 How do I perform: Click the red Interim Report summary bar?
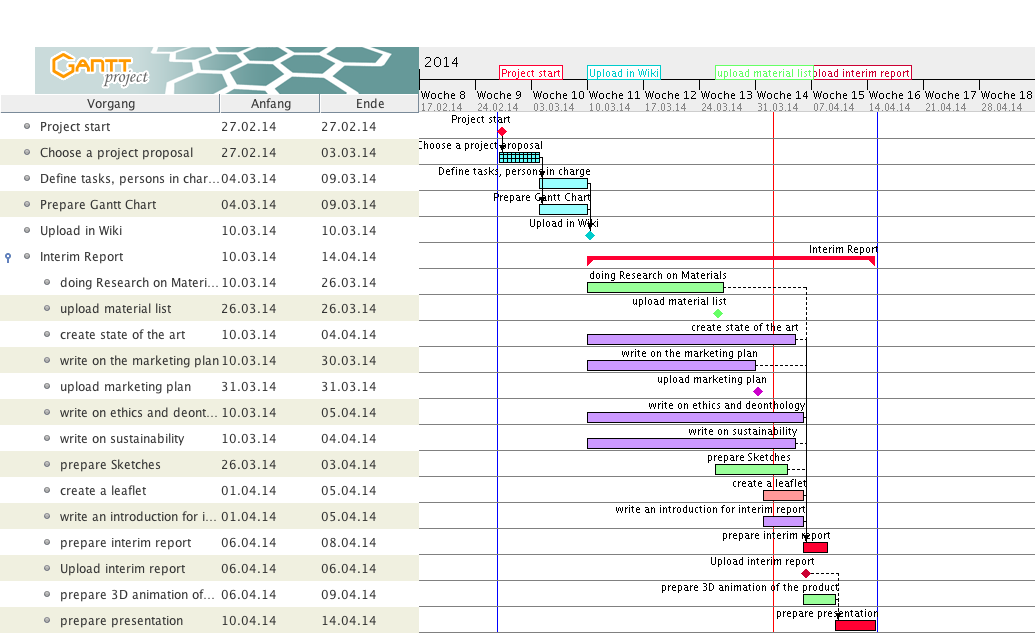[x=730, y=258]
